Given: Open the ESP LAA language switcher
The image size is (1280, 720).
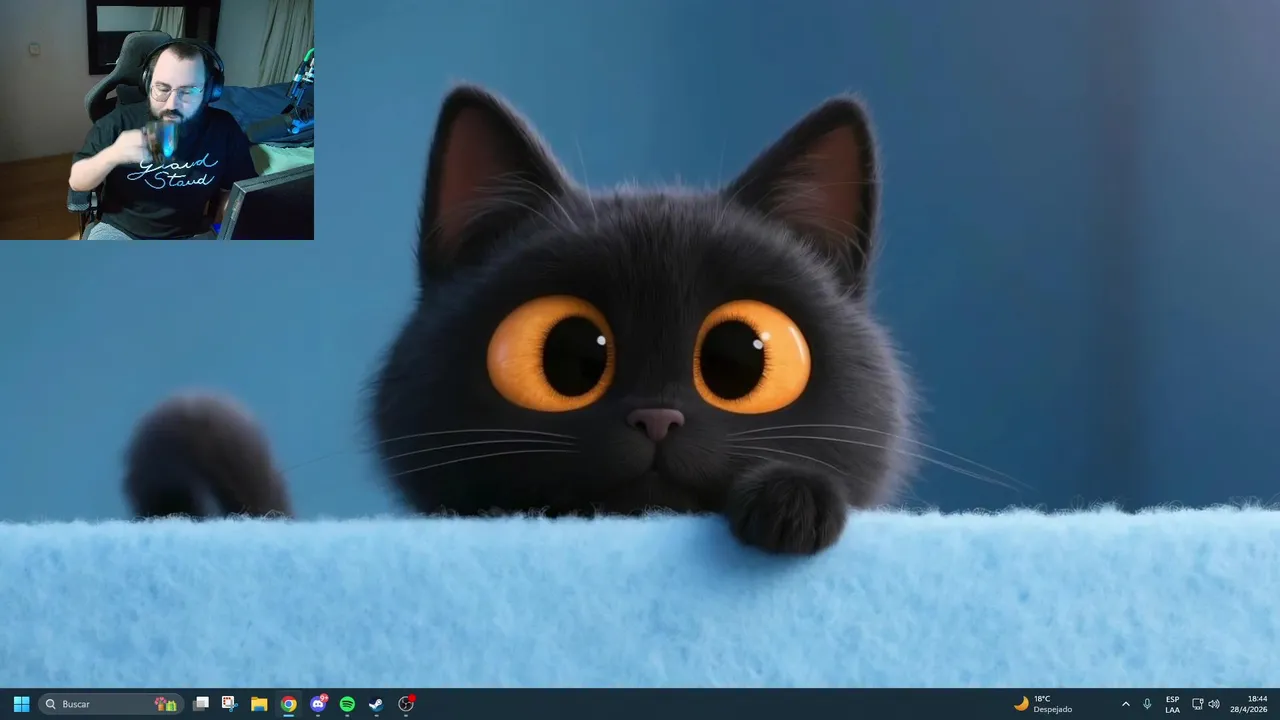Looking at the screenshot, I should pos(1172,704).
